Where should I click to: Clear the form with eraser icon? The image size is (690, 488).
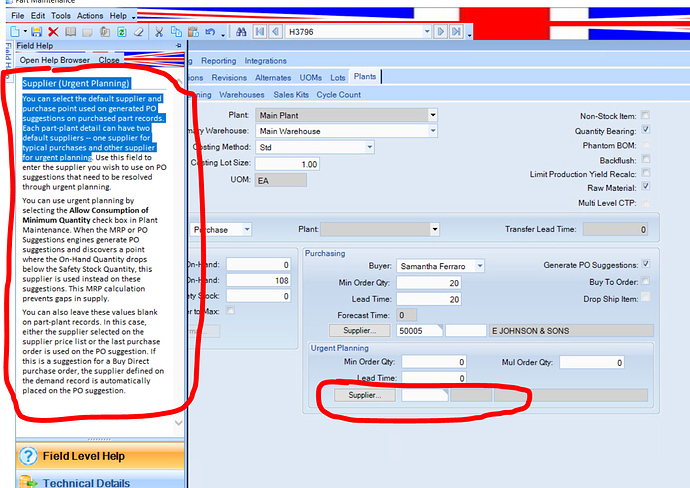click(139, 32)
